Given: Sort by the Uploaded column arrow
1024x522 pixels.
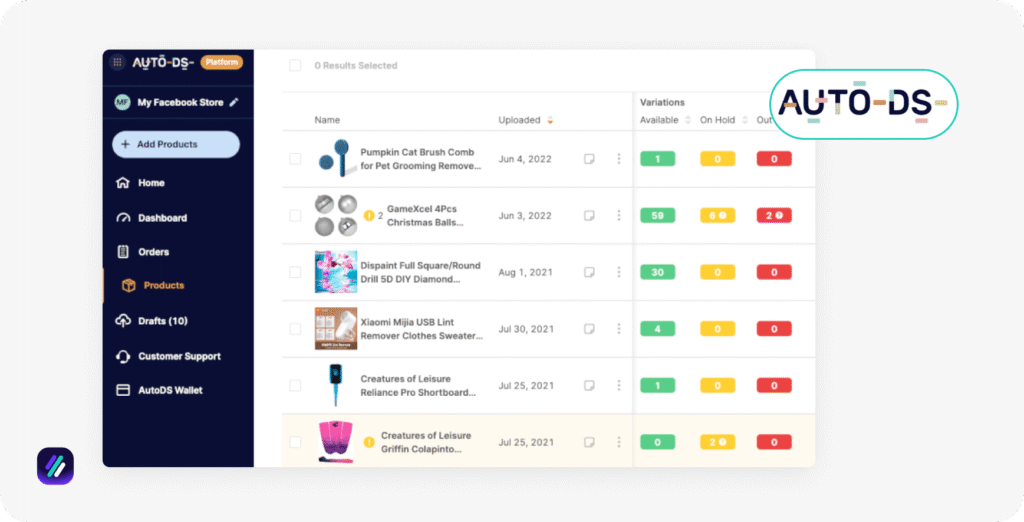Looking at the screenshot, I should click(x=550, y=121).
